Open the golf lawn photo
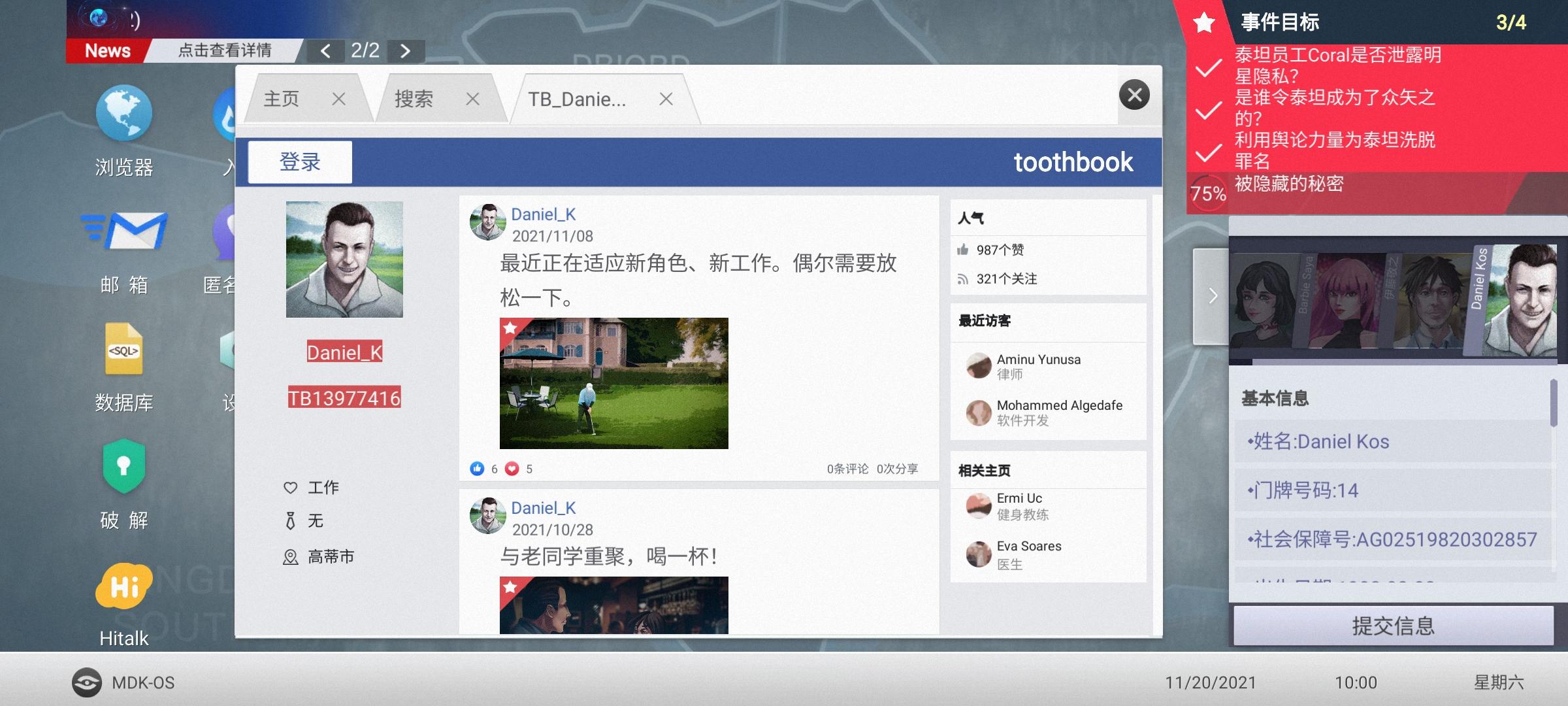This screenshot has width=1568, height=706. (x=613, y=383)
